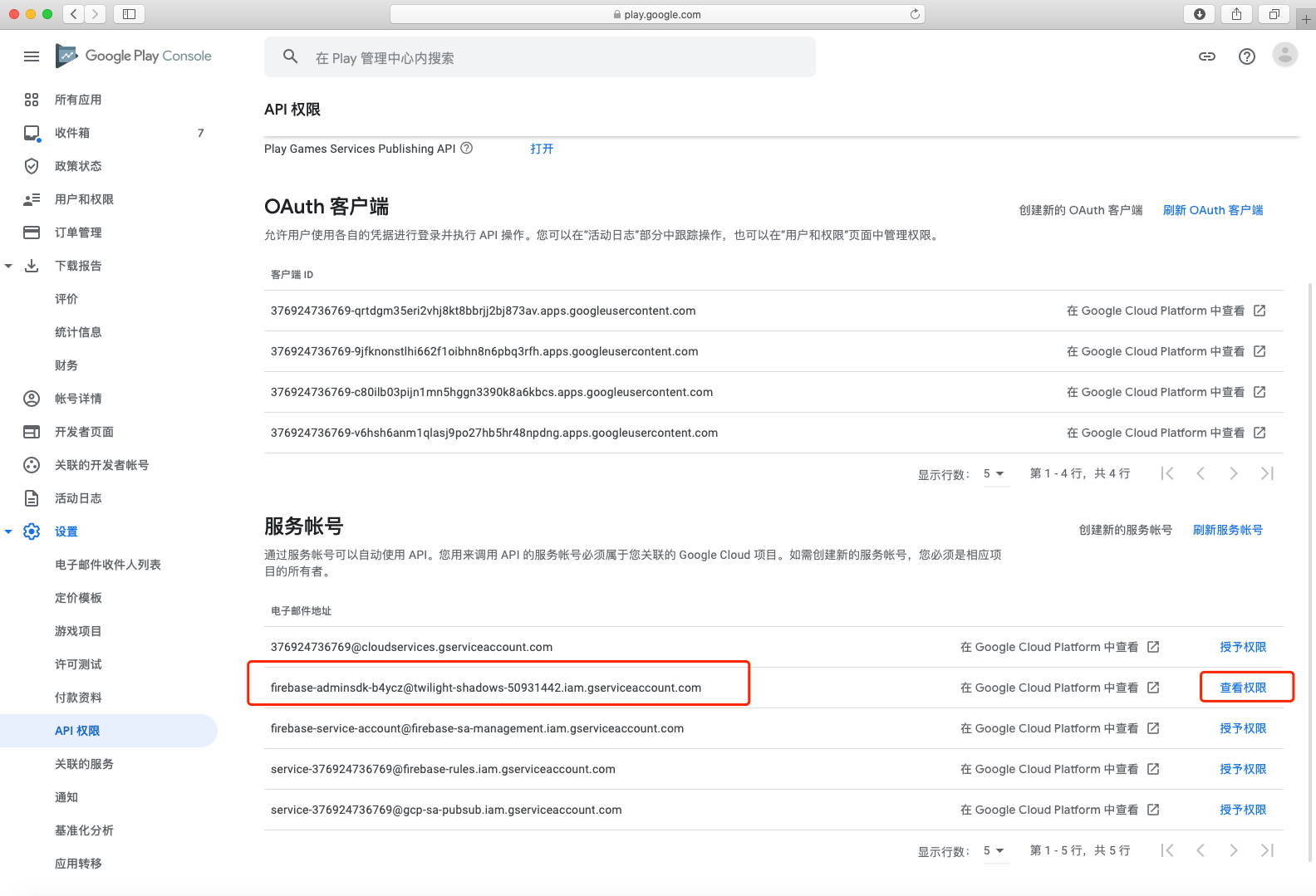Image resolution: width=1316 pixels, height=896 pixels.
Task: Select 电子邮件收件人列表 under settings
Action: point(109,565)
